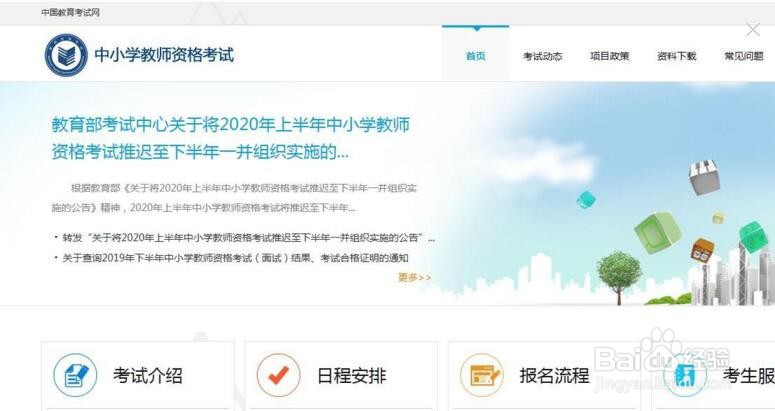Click the 考试介绍 document pencil icon
Screen dimensions: 775x411
pos(75,375)
